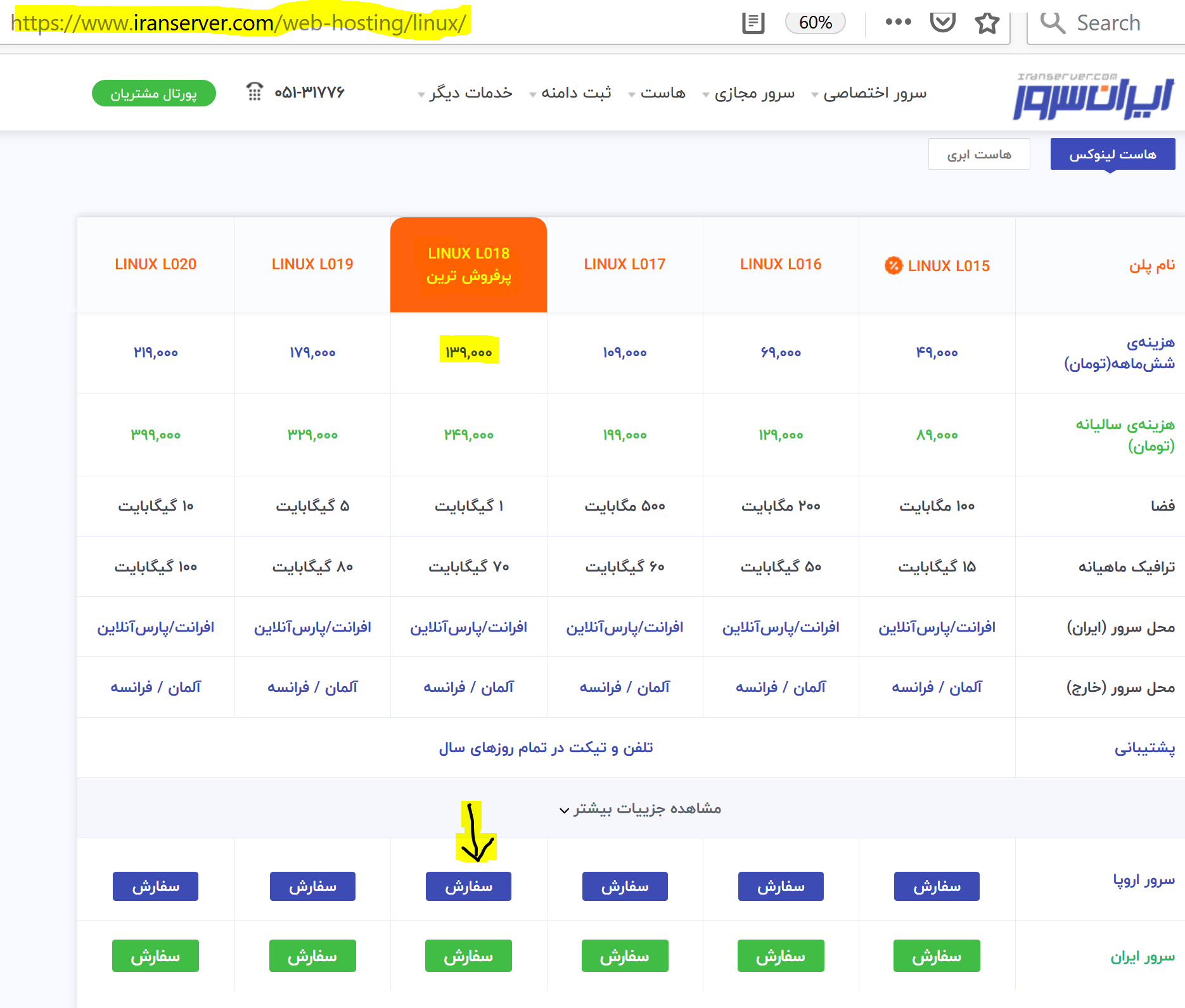The image size is (1185, 1008).
Task: Click the telephone icon beside phone number
Action: (x=254, y=92)
